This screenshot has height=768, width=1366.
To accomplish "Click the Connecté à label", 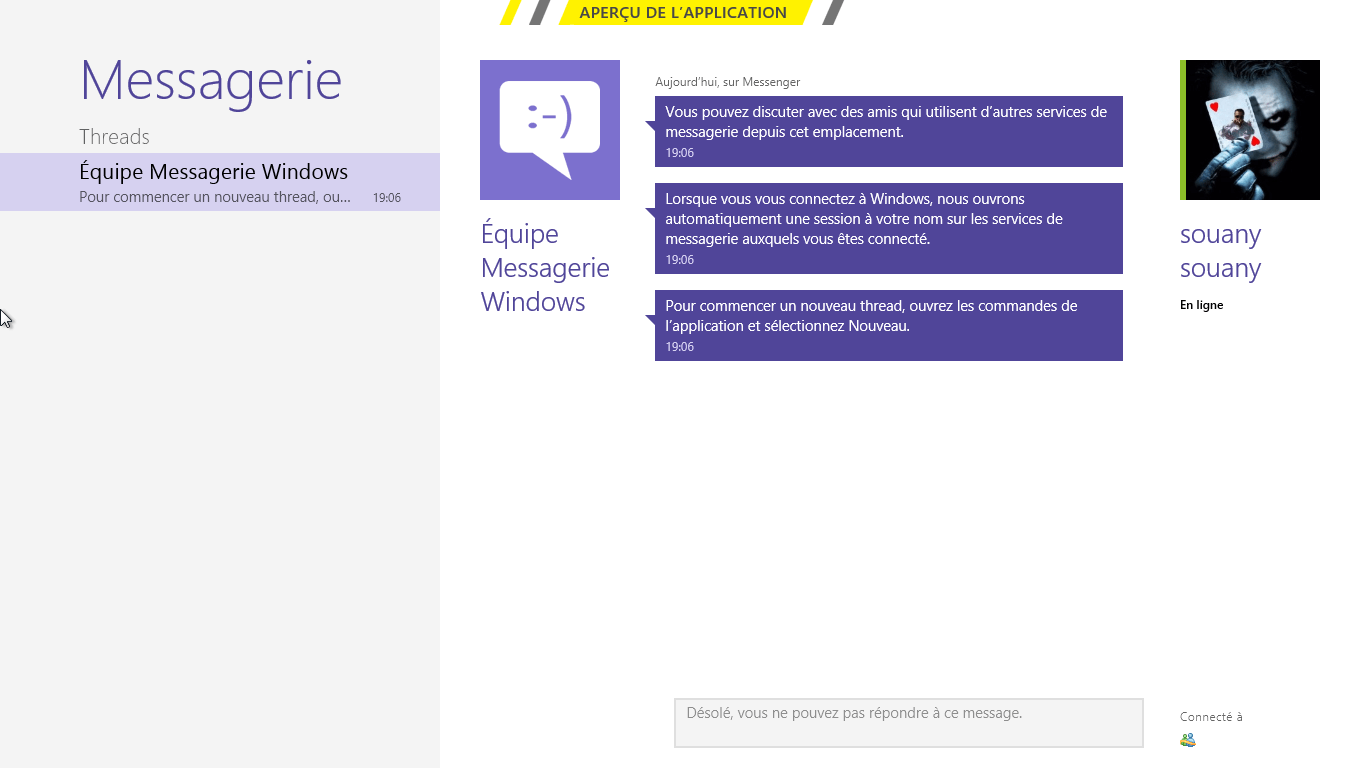I will (1211, 717).
